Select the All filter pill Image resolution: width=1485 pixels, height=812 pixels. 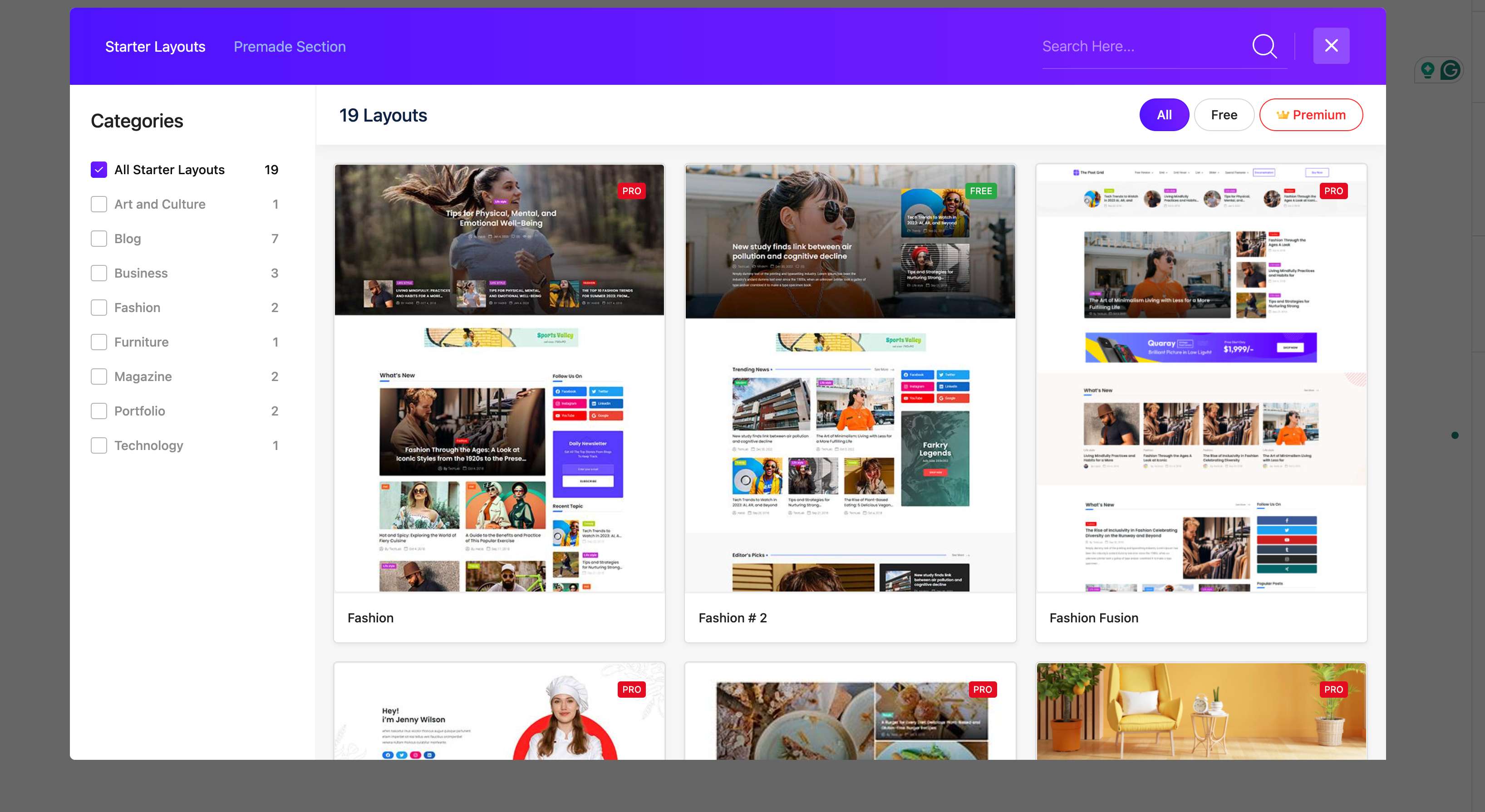1164,115
